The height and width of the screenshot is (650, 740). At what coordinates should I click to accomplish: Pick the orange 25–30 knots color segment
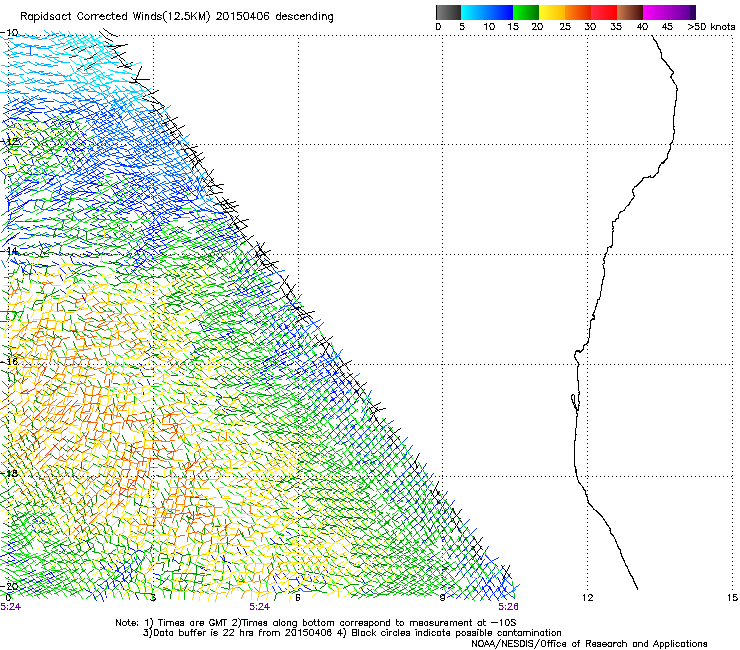578,12
